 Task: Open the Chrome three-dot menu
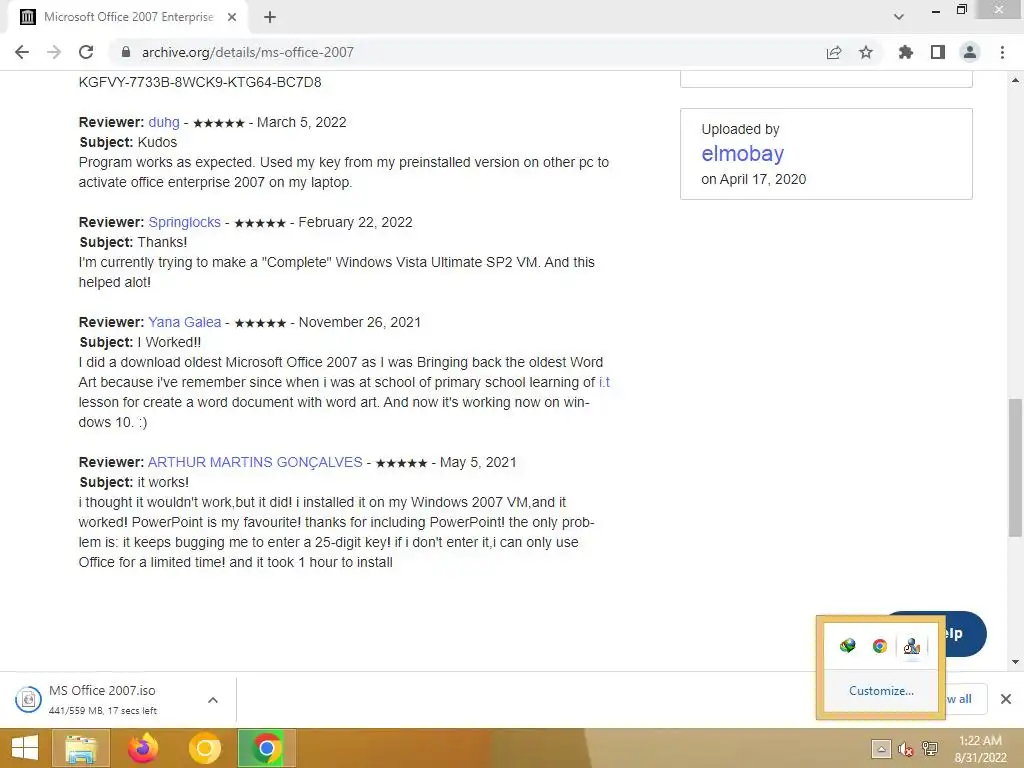pos(1002,52)
